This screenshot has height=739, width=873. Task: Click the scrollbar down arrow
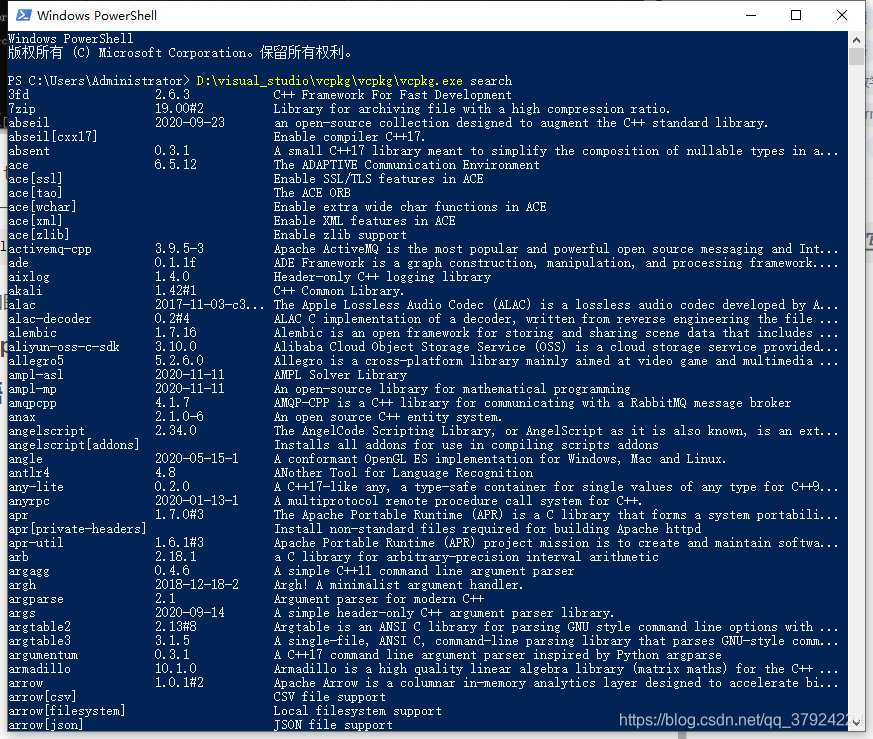(856, 722)
